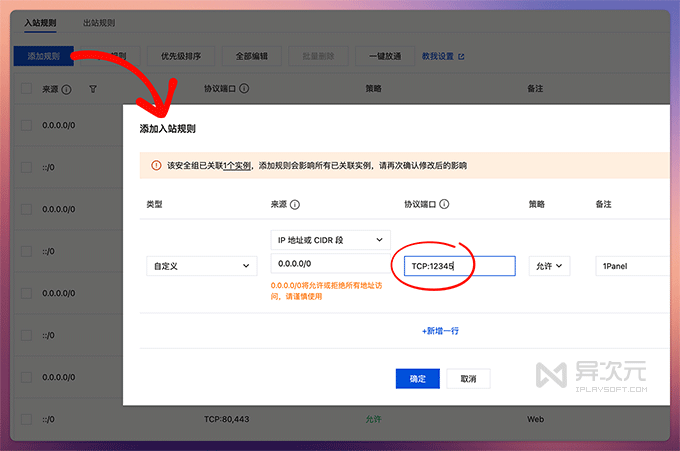680x451 pixels.
Task: Open the 自定义 type dropdown
Action: 199,266
